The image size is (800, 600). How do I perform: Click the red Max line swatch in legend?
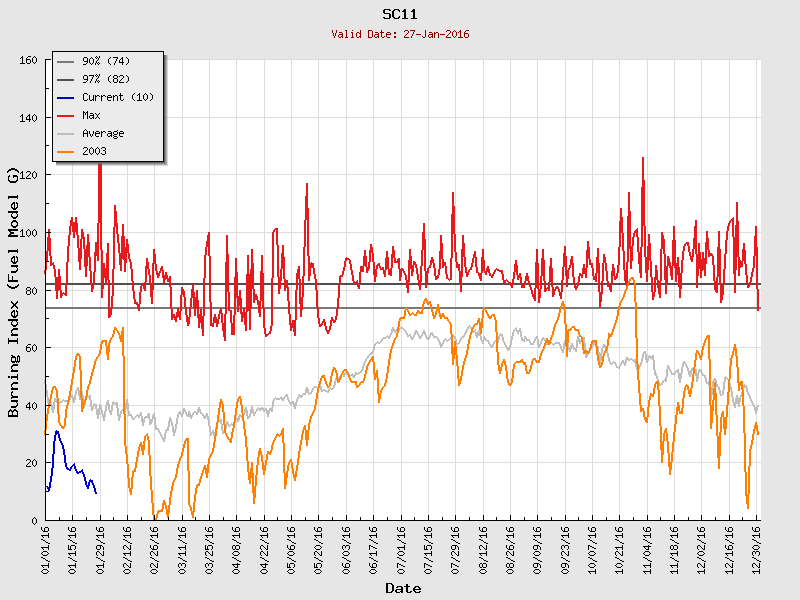click(66, 115)
